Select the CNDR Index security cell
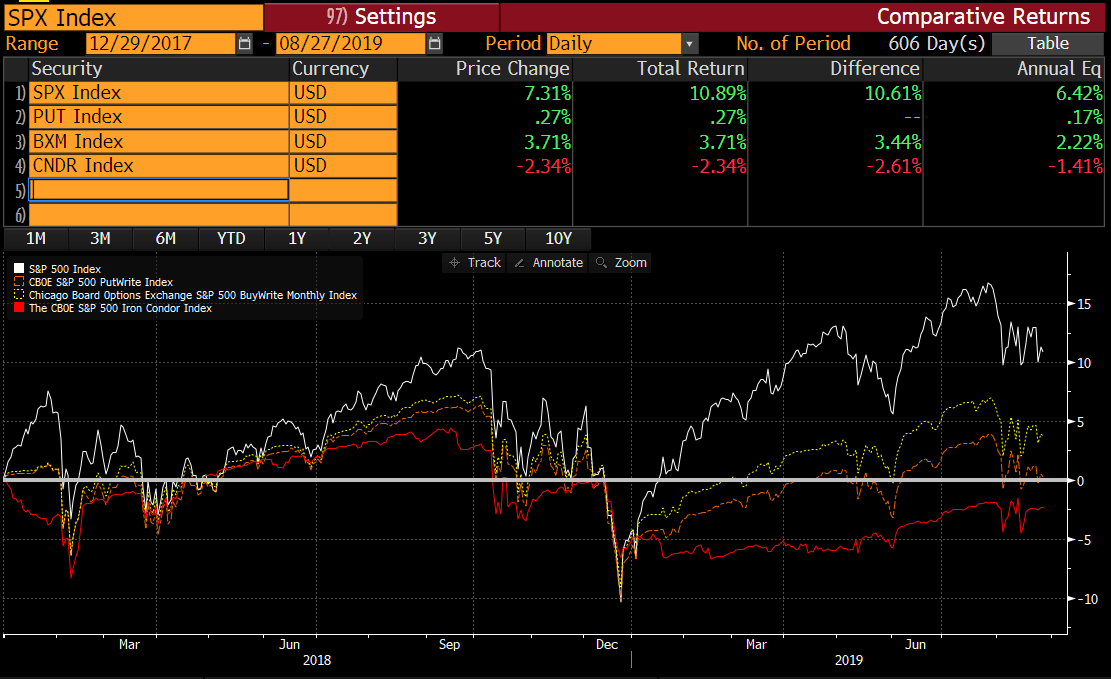Image resolution: width=1111 pixels, height=679 pixels. (x=159, y=166)
